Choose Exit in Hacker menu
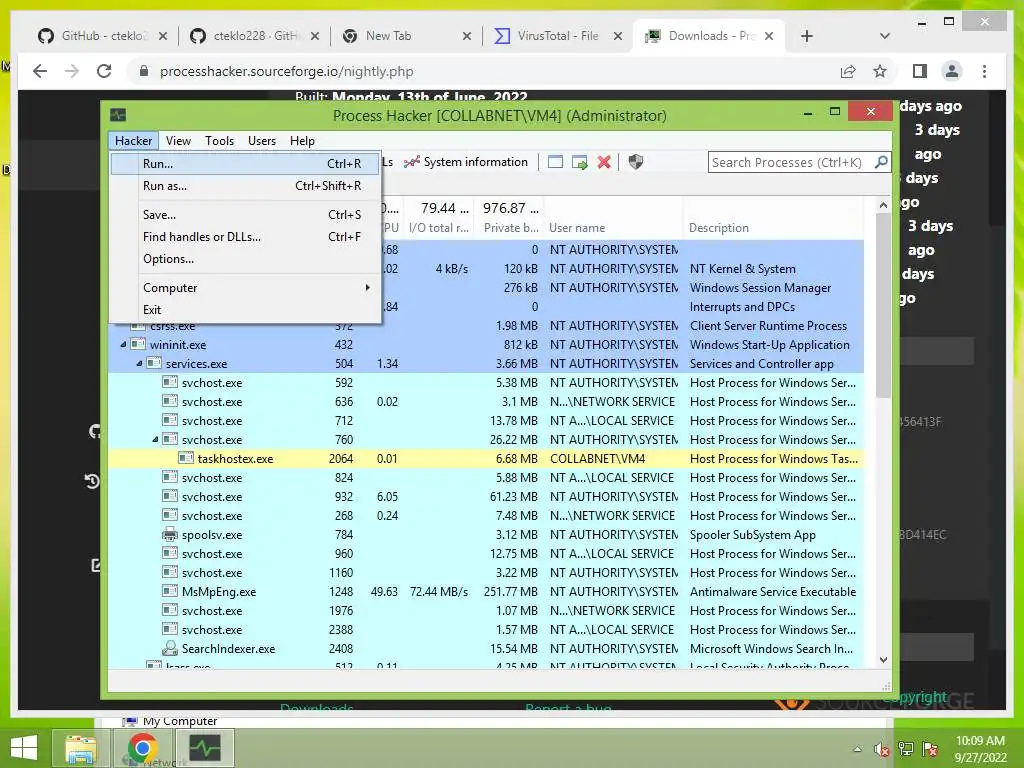This screenshot has width=1024, height=768. pos(245,310)
